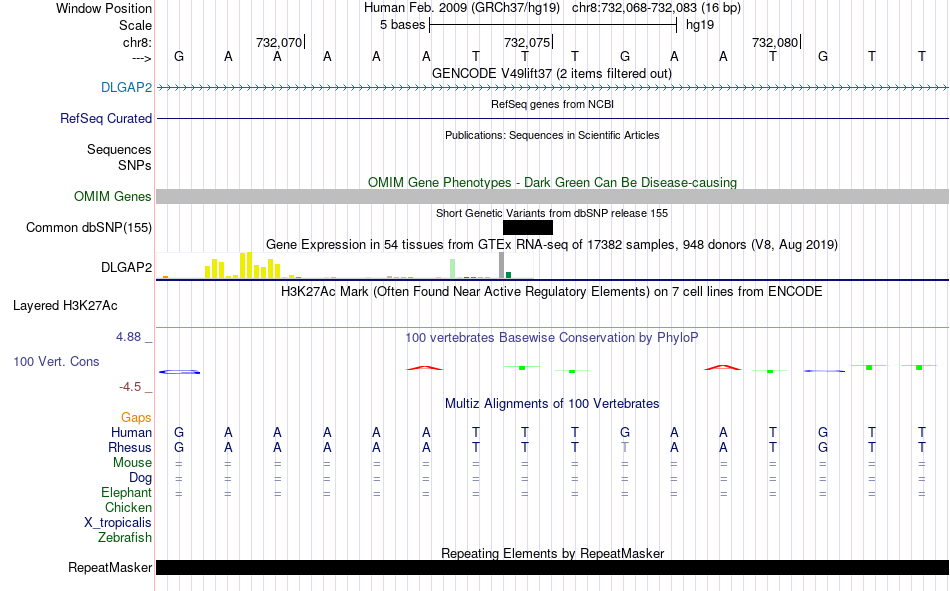Click the -4.5 PhyloP lower scale value
Viewport: 950px width, 591px height.
point(130,387)
